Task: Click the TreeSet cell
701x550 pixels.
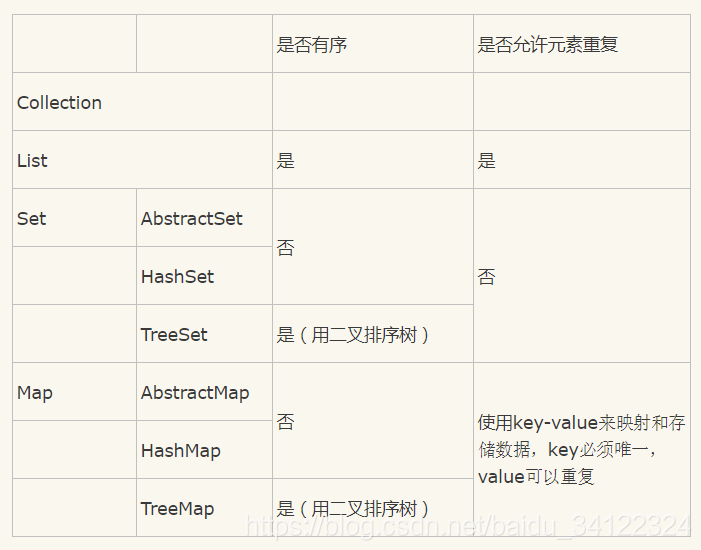Action: (x=204, y=334)
